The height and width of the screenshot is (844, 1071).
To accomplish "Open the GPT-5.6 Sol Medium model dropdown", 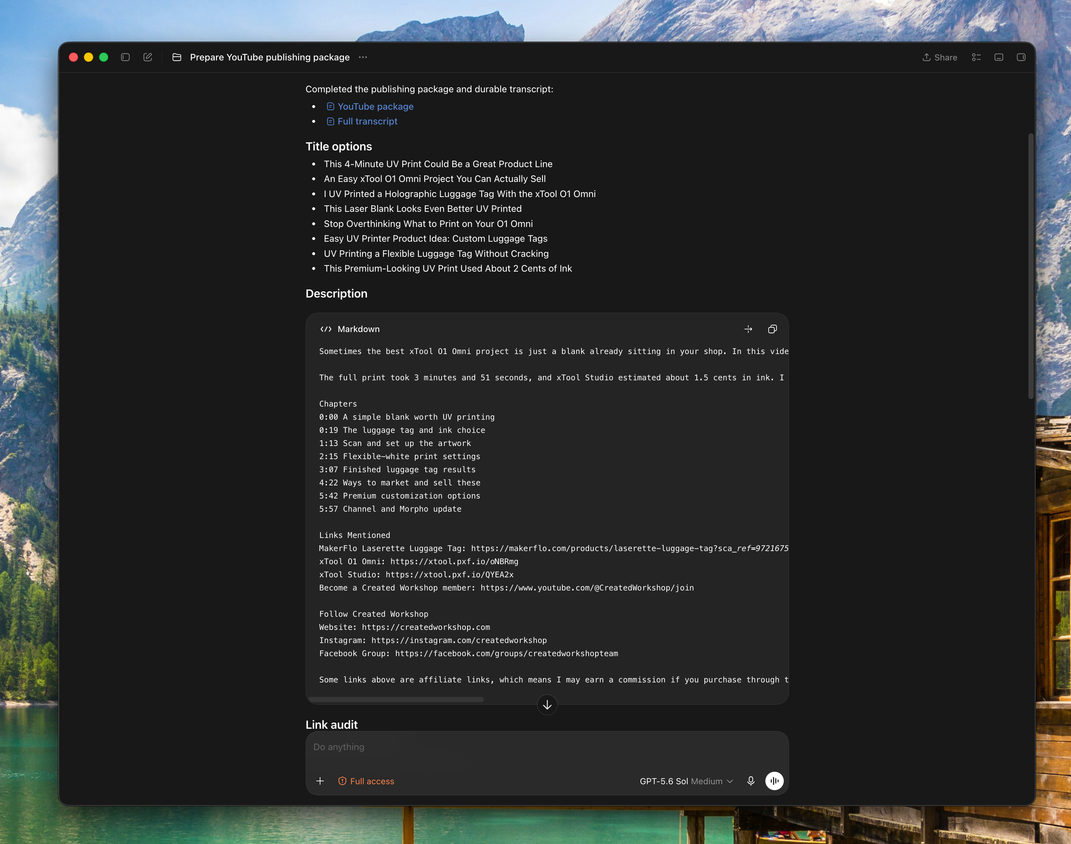I will click(x=686, y=781).
